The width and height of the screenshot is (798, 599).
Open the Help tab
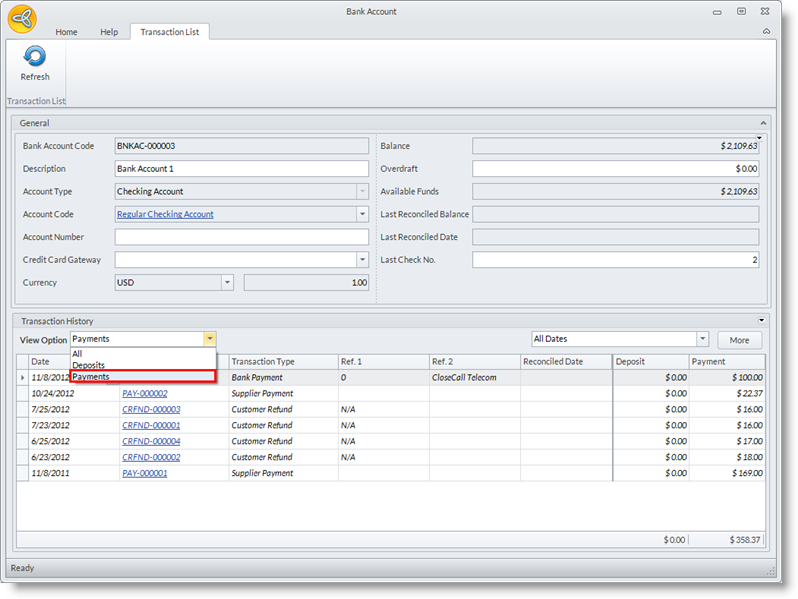[109, 32]
